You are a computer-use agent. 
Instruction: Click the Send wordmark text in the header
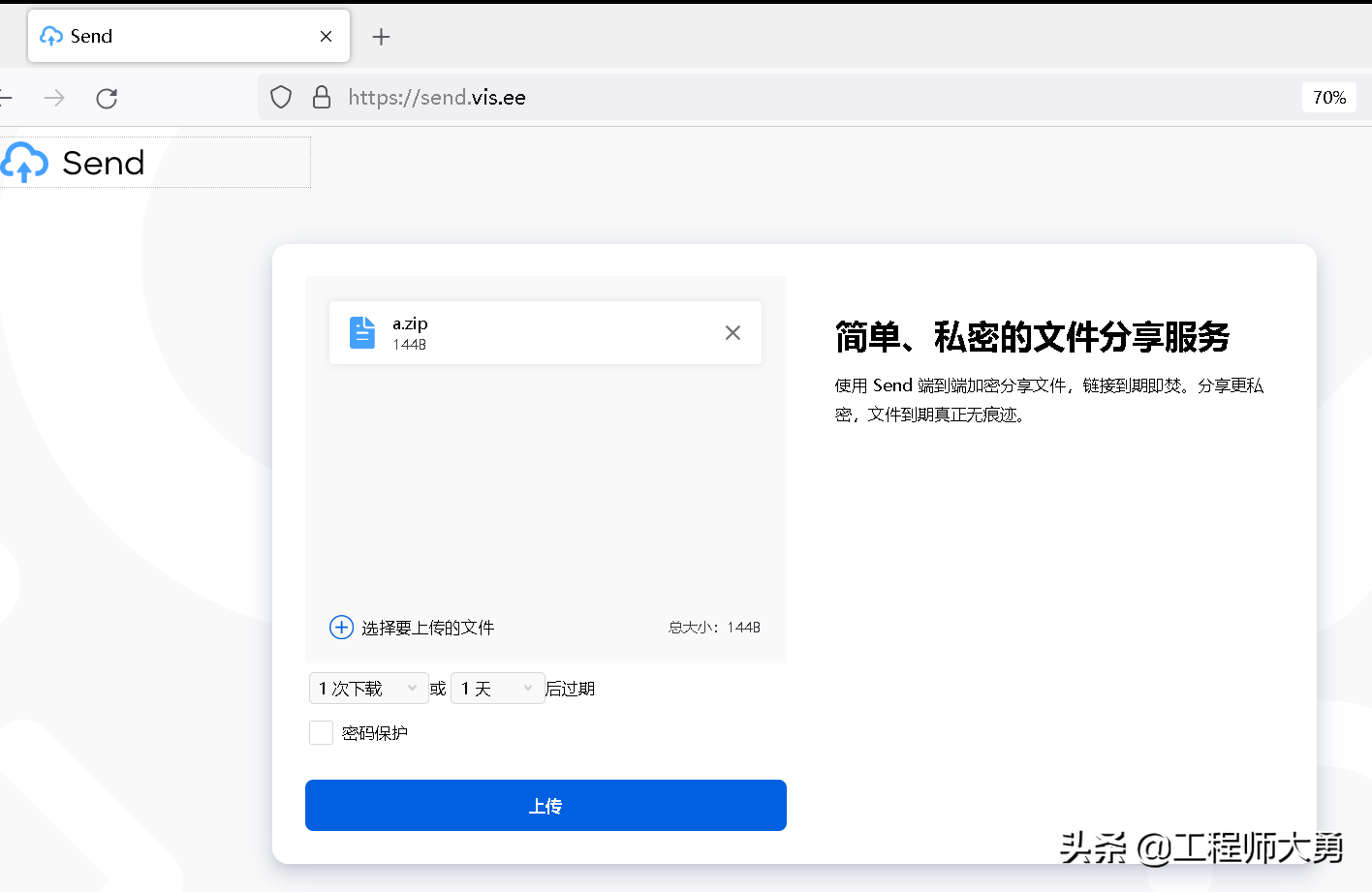(104, 163)
